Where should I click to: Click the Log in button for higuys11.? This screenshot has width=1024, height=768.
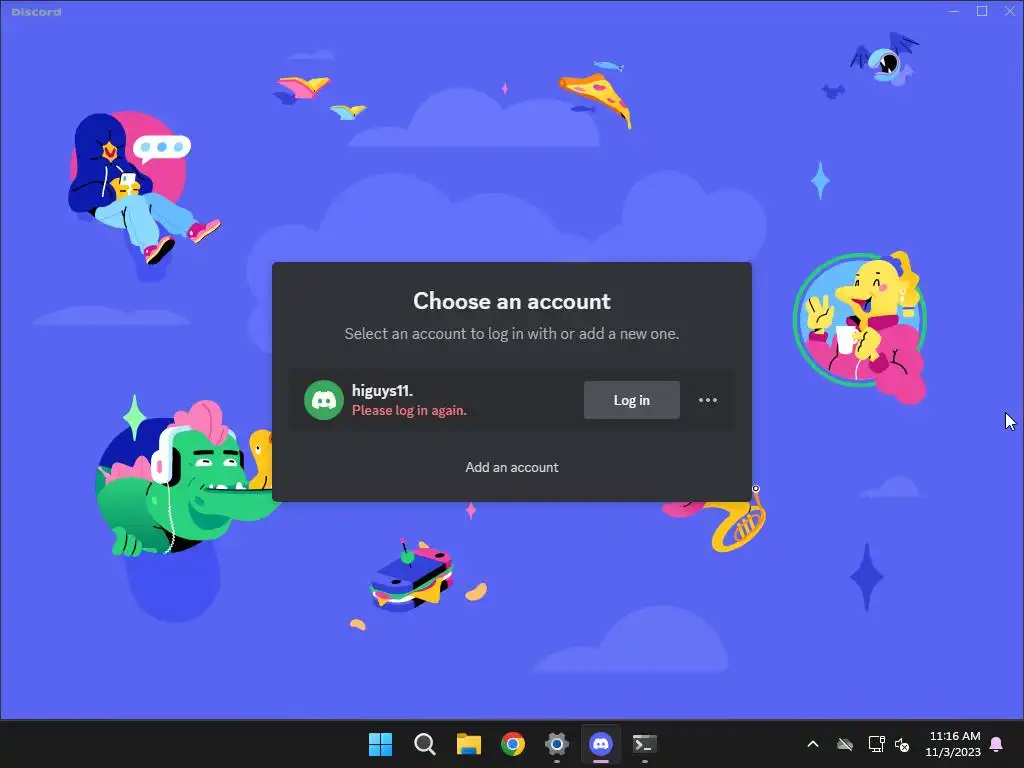click(632, 400)
